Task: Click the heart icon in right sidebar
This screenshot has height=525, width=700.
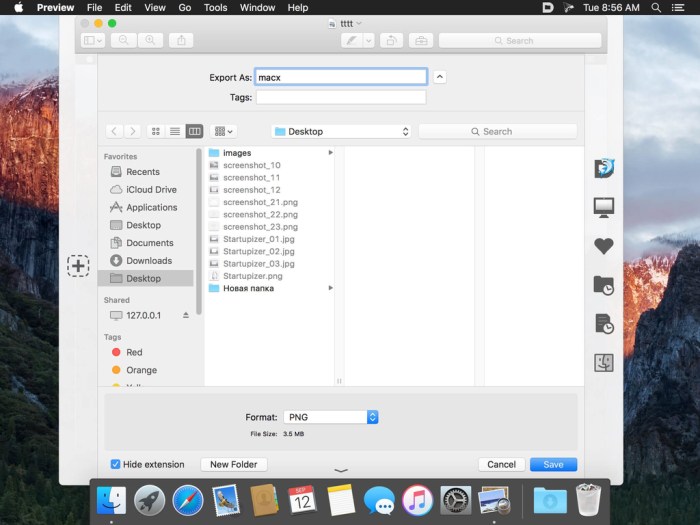Action: [603, 246]
